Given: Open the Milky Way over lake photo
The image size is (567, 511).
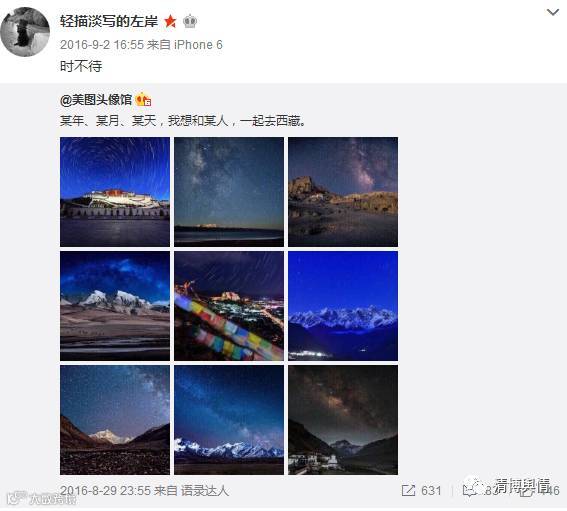Looking at the screenshot, I should [229, 192].
